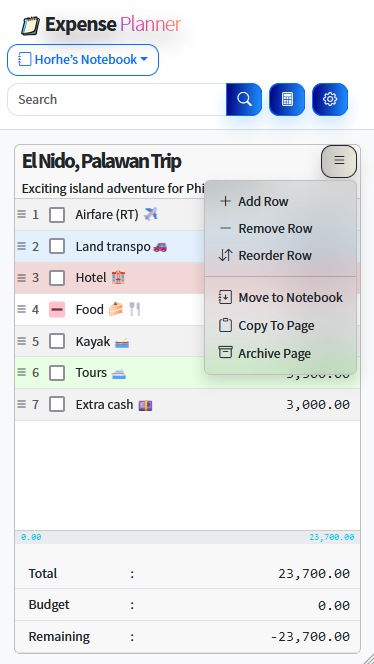Screen dimensions: 374x664
Task: Toggle the Food row's partial checkbox
Action: [57, 310]
